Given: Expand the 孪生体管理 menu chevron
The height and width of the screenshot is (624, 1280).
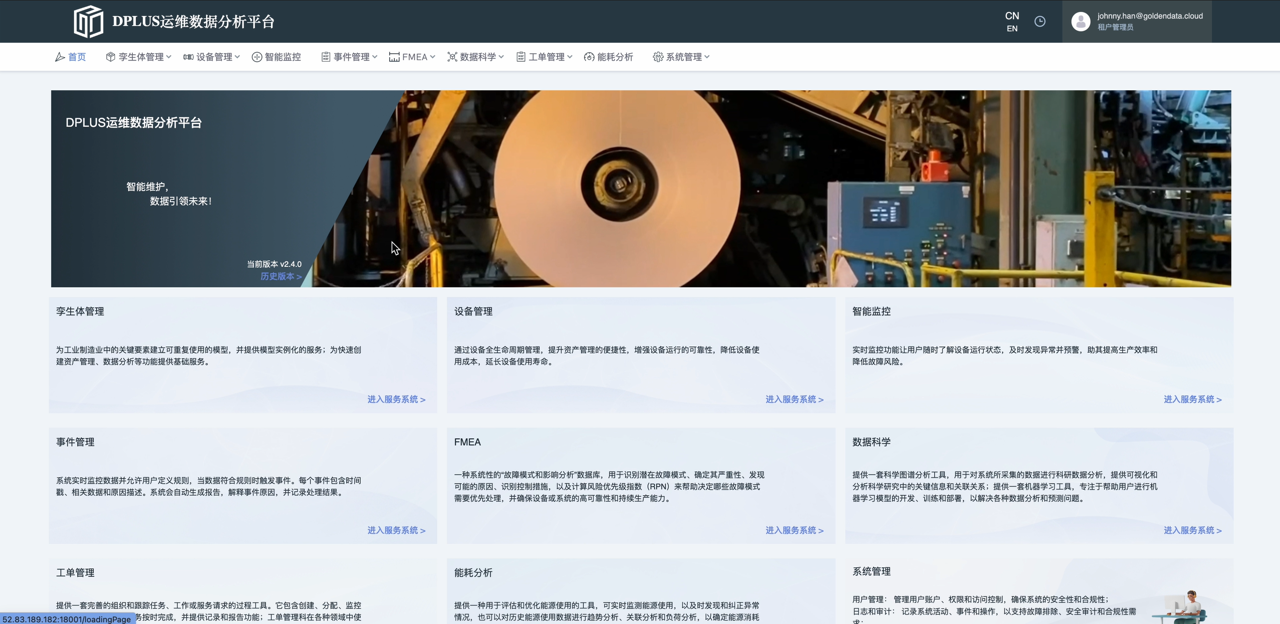Looking at the screenshot, I should coord(169,57).
